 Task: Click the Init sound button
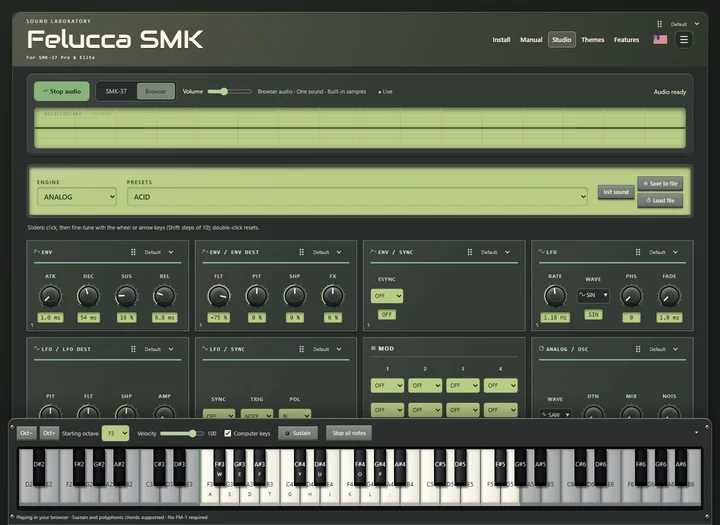tap(616, 192)
